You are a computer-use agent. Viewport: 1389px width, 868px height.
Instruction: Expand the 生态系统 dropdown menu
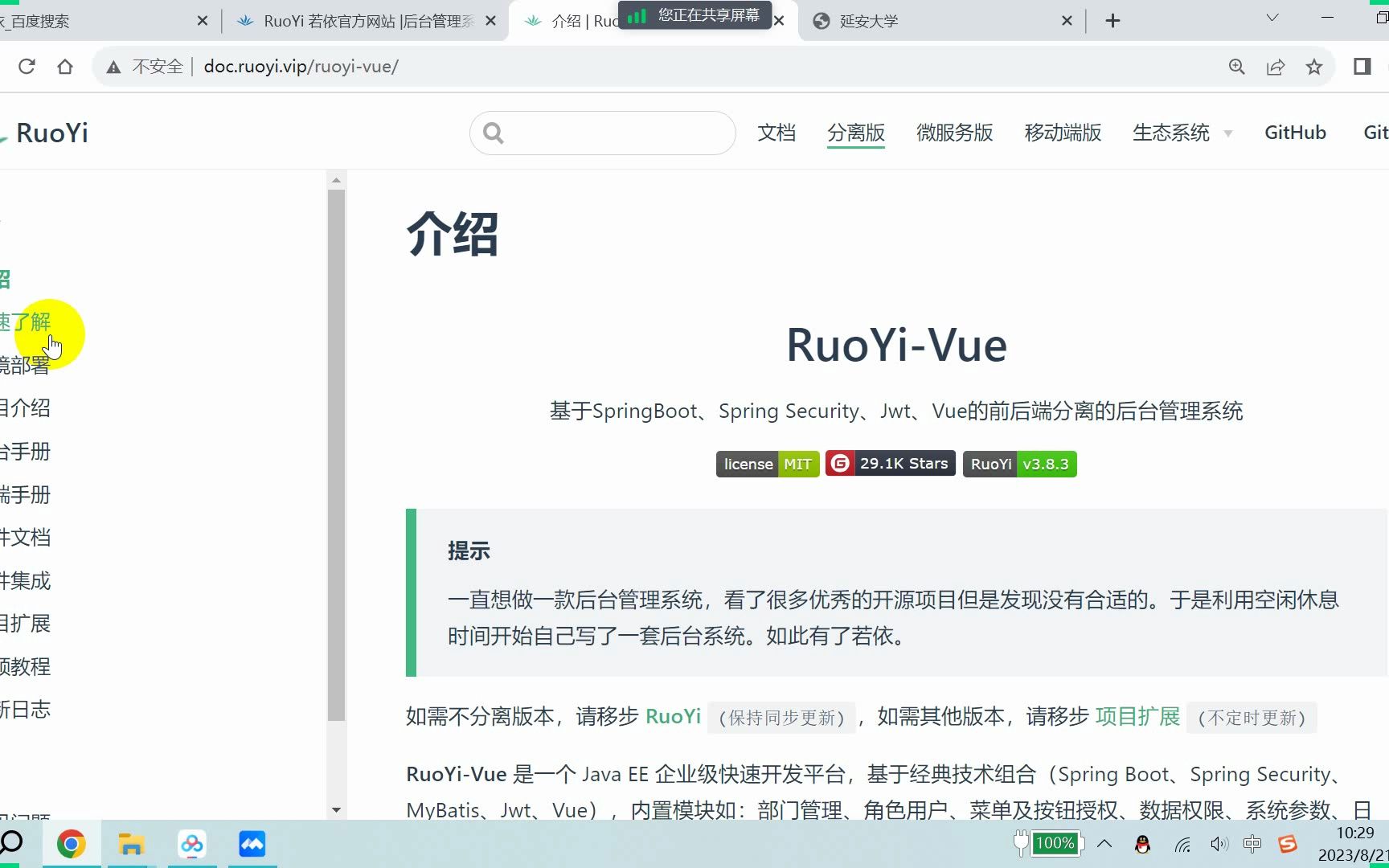(x=1182, y=133)
